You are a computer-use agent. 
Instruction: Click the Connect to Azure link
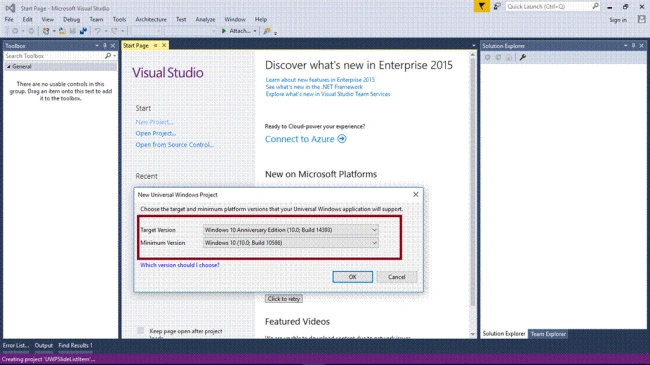coord(299,139)
